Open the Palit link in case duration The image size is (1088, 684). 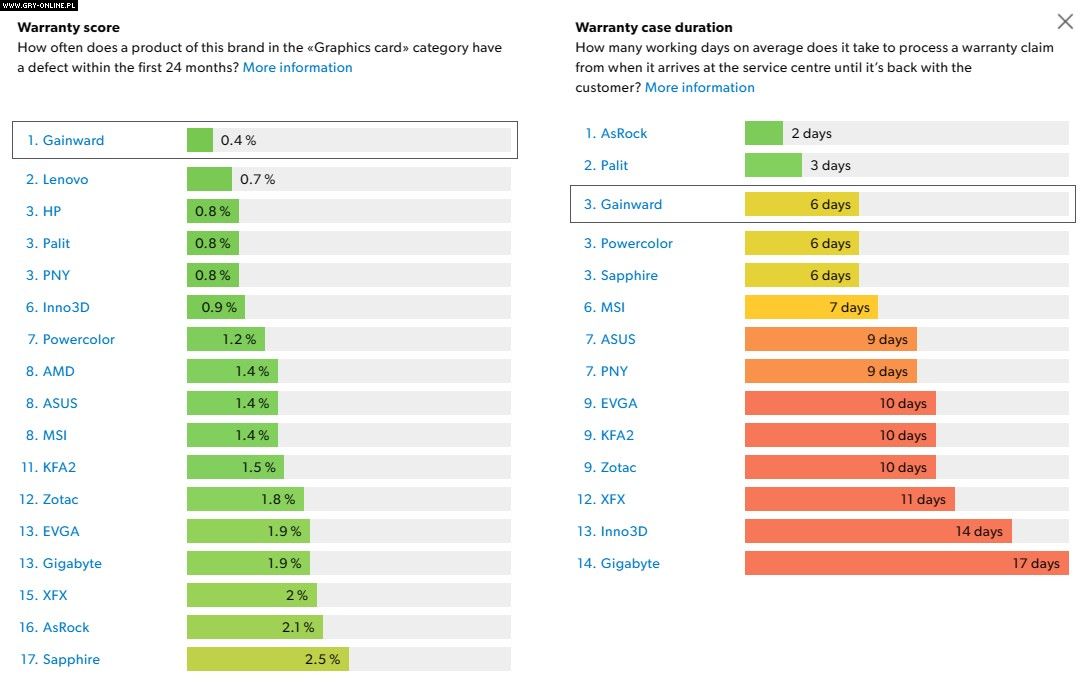click(614, 166)
